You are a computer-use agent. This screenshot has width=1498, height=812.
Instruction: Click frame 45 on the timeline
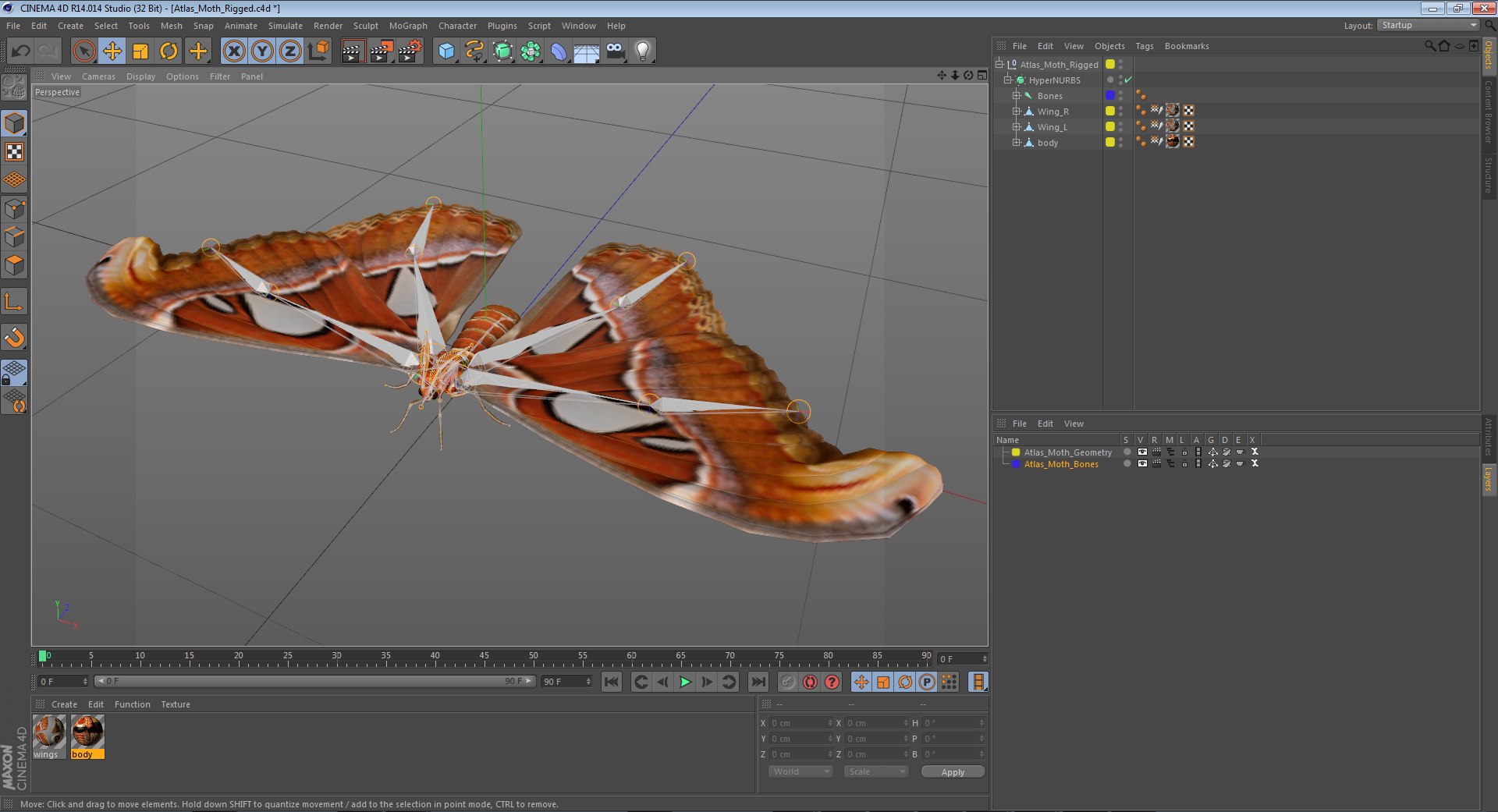pyautogui.click(x=484, y=657)
